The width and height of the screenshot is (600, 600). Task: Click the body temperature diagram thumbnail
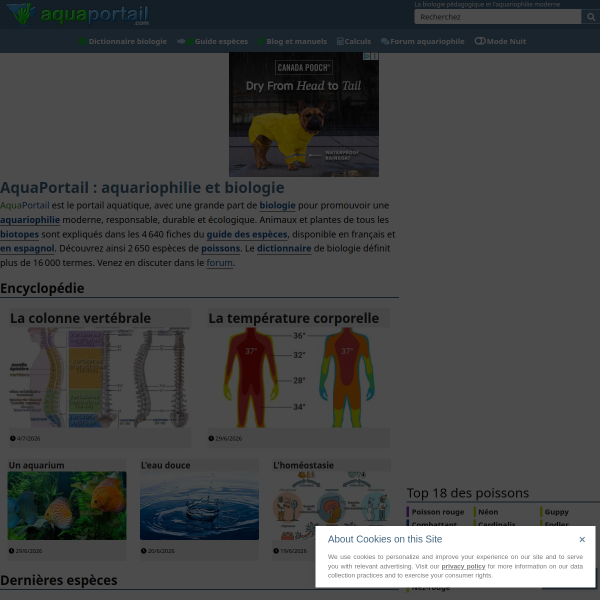[299, 377]
